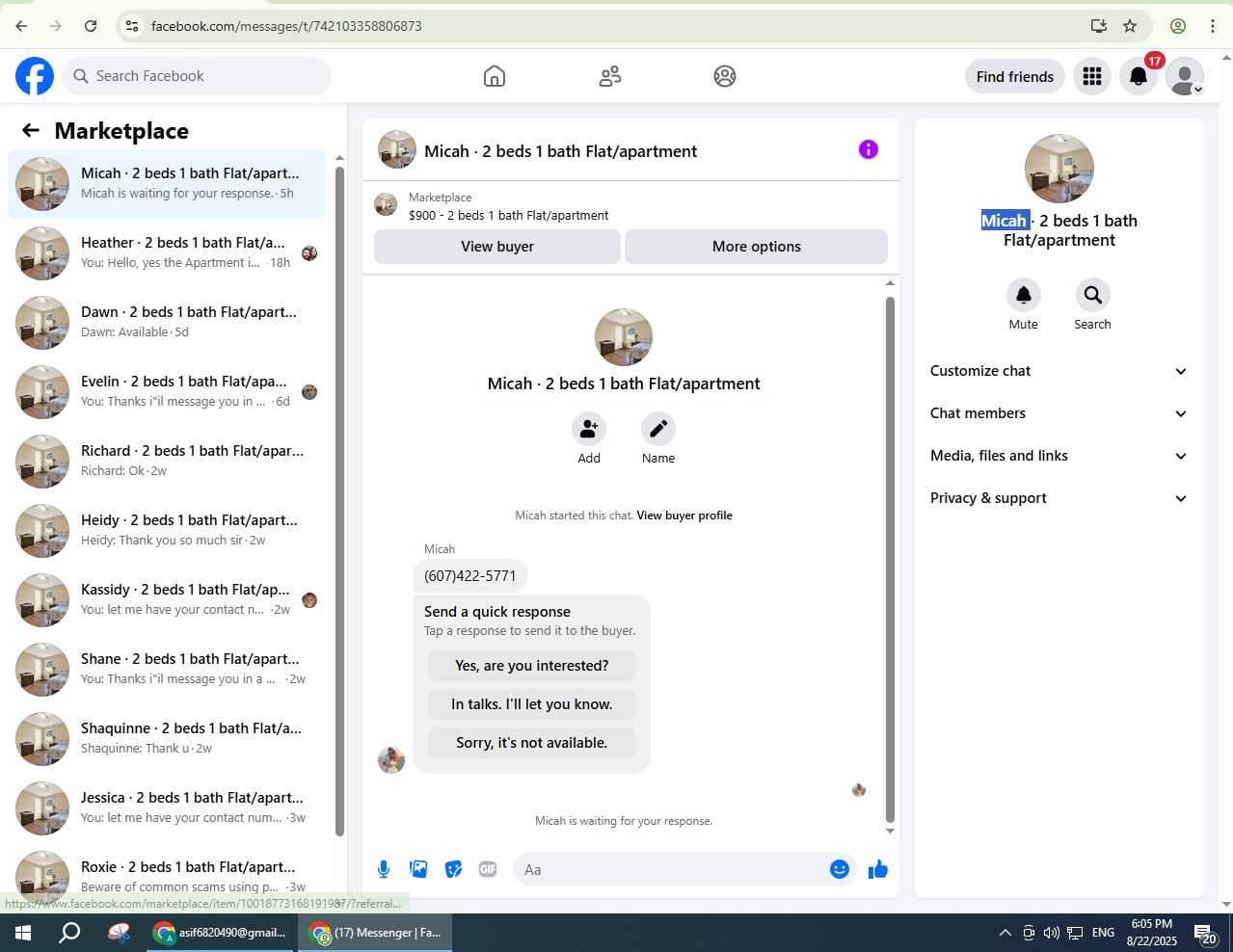This screenshot has width=1233, height=952.
Task: Click phone number message (607)422-5771
Action: tap(470, 576)
